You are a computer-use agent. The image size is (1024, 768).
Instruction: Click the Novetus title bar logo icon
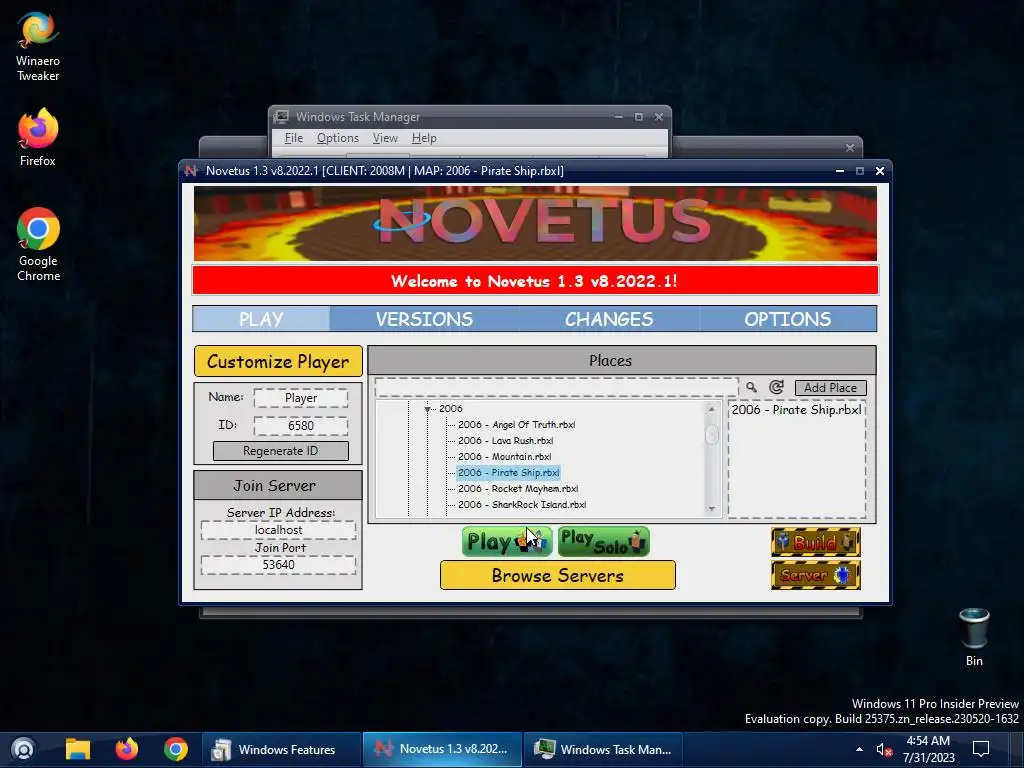[x=191, y=170]
